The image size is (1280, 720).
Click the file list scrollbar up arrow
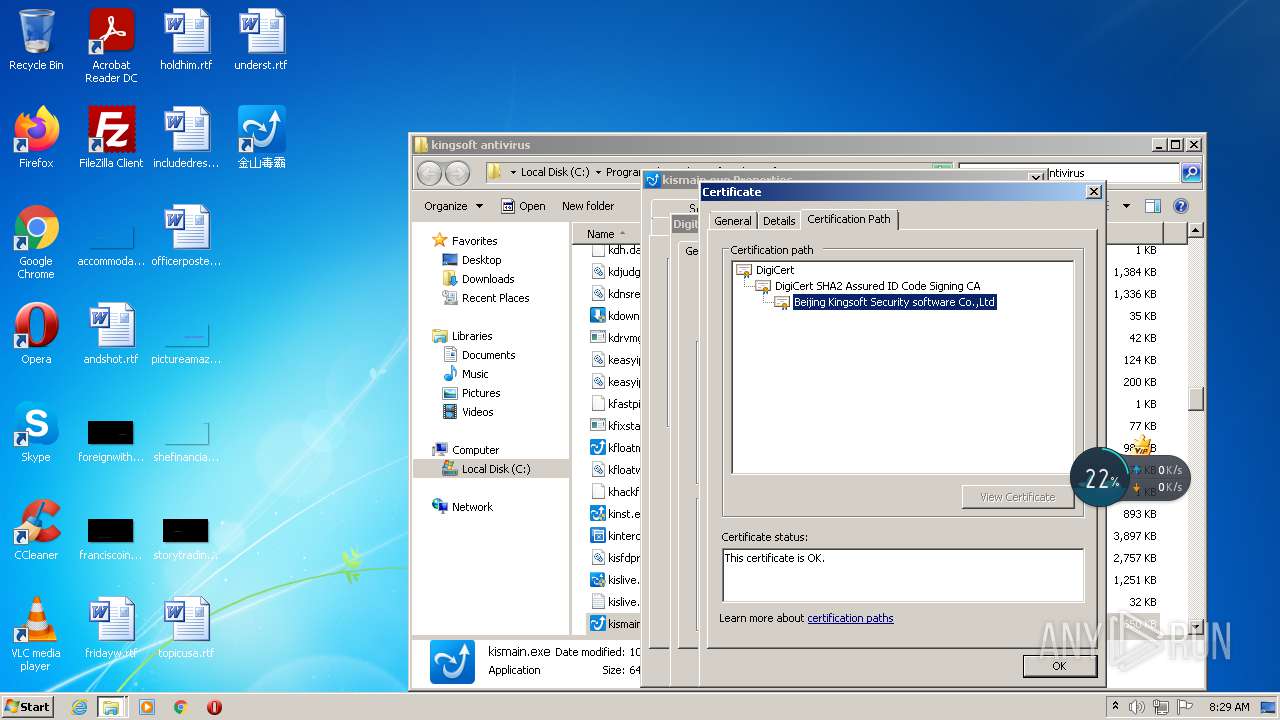(1195, 232)
